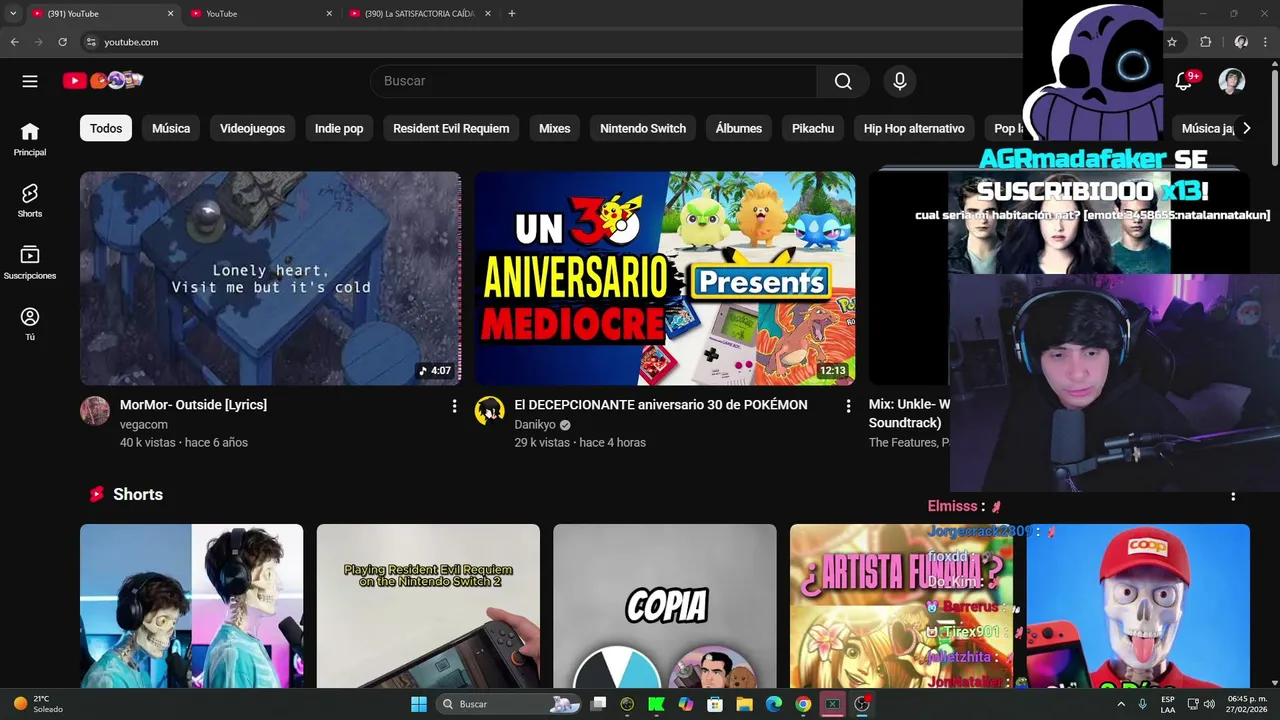Open the YouTube hamburger guide menu
Screen dimensions: 1280x720
click(30, 81)
